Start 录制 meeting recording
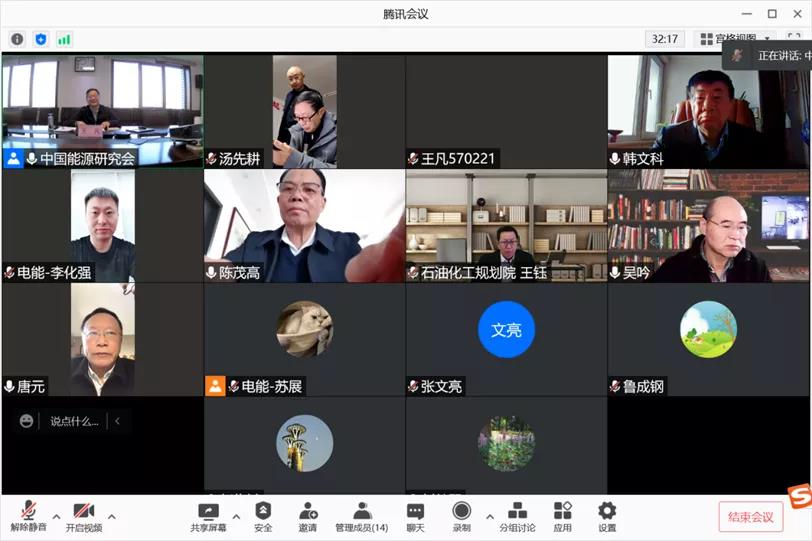Image resolution: width=812 pixels, height=541 pixels. pos(462,516)
